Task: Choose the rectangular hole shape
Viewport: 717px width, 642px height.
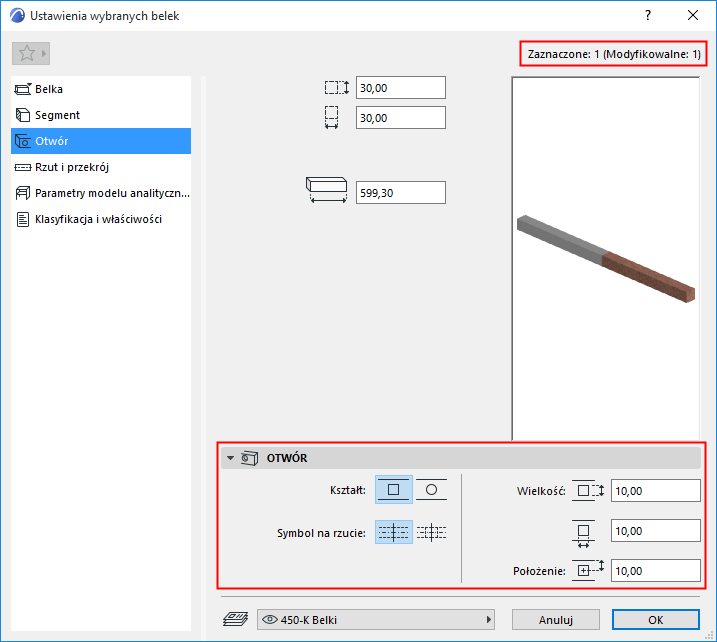Action: 394,490
